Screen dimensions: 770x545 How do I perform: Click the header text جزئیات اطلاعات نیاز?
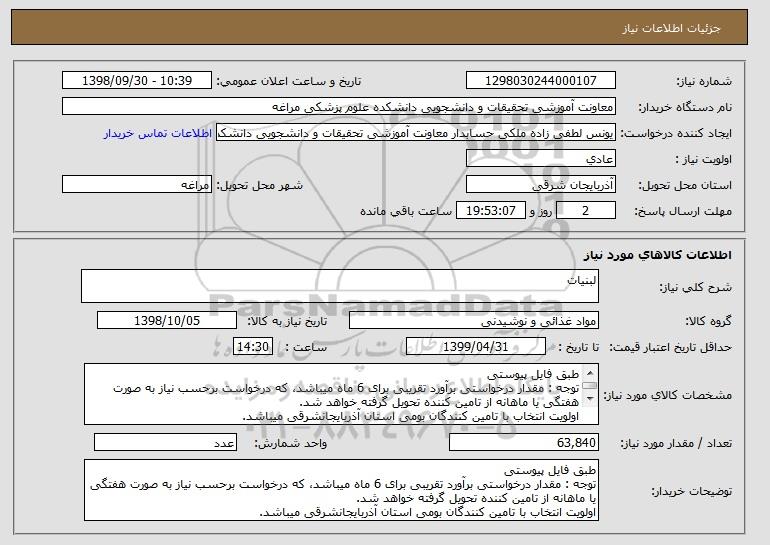pos(671,28)
